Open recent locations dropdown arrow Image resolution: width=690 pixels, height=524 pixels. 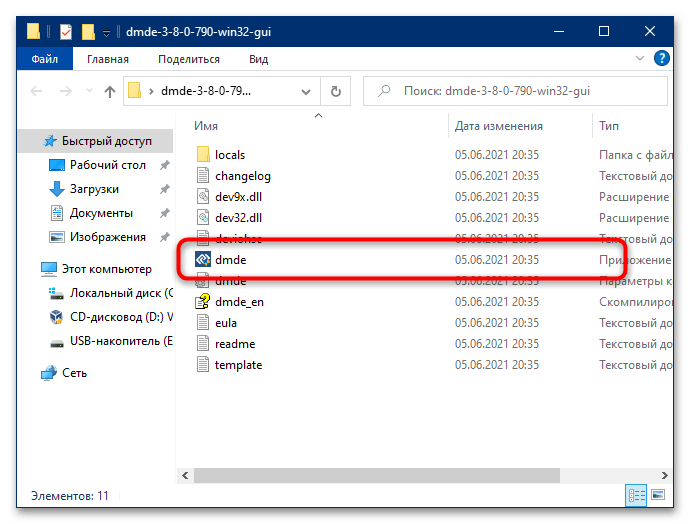coord(89,91)
